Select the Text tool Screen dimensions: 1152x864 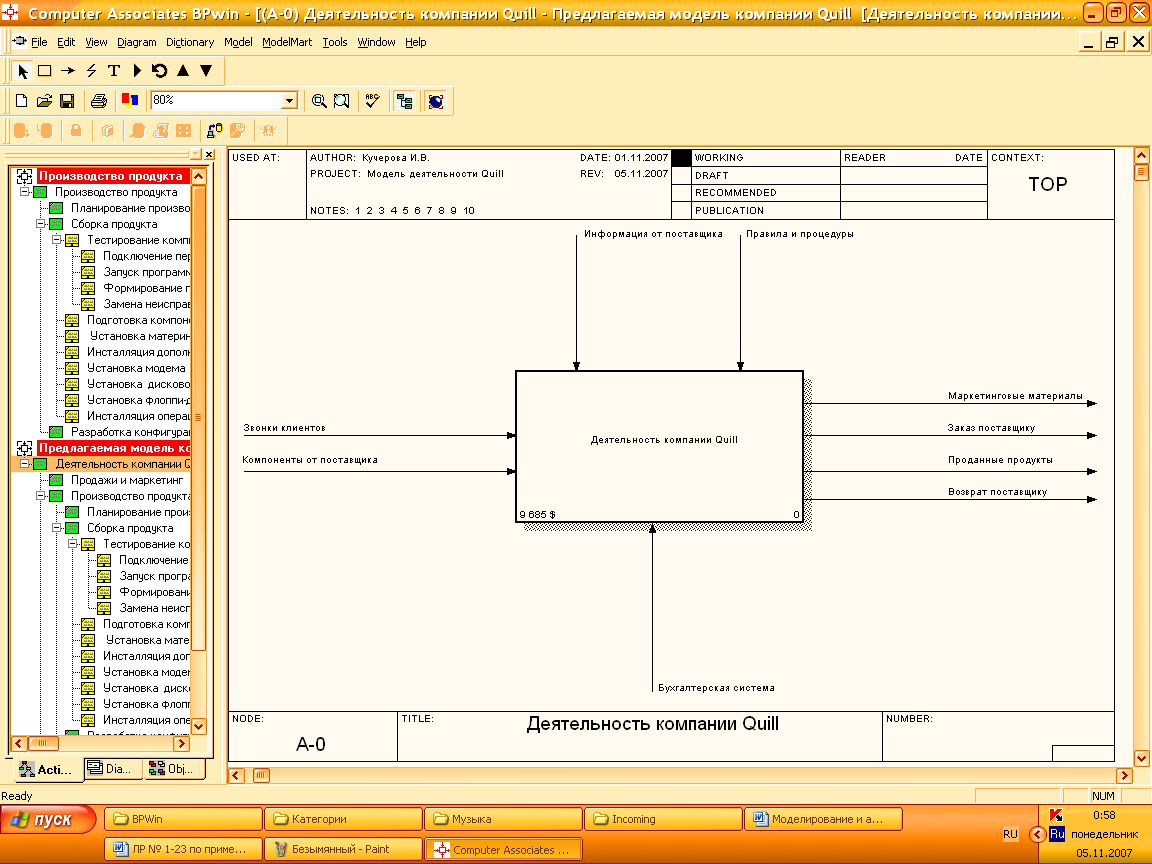(114, 71)
